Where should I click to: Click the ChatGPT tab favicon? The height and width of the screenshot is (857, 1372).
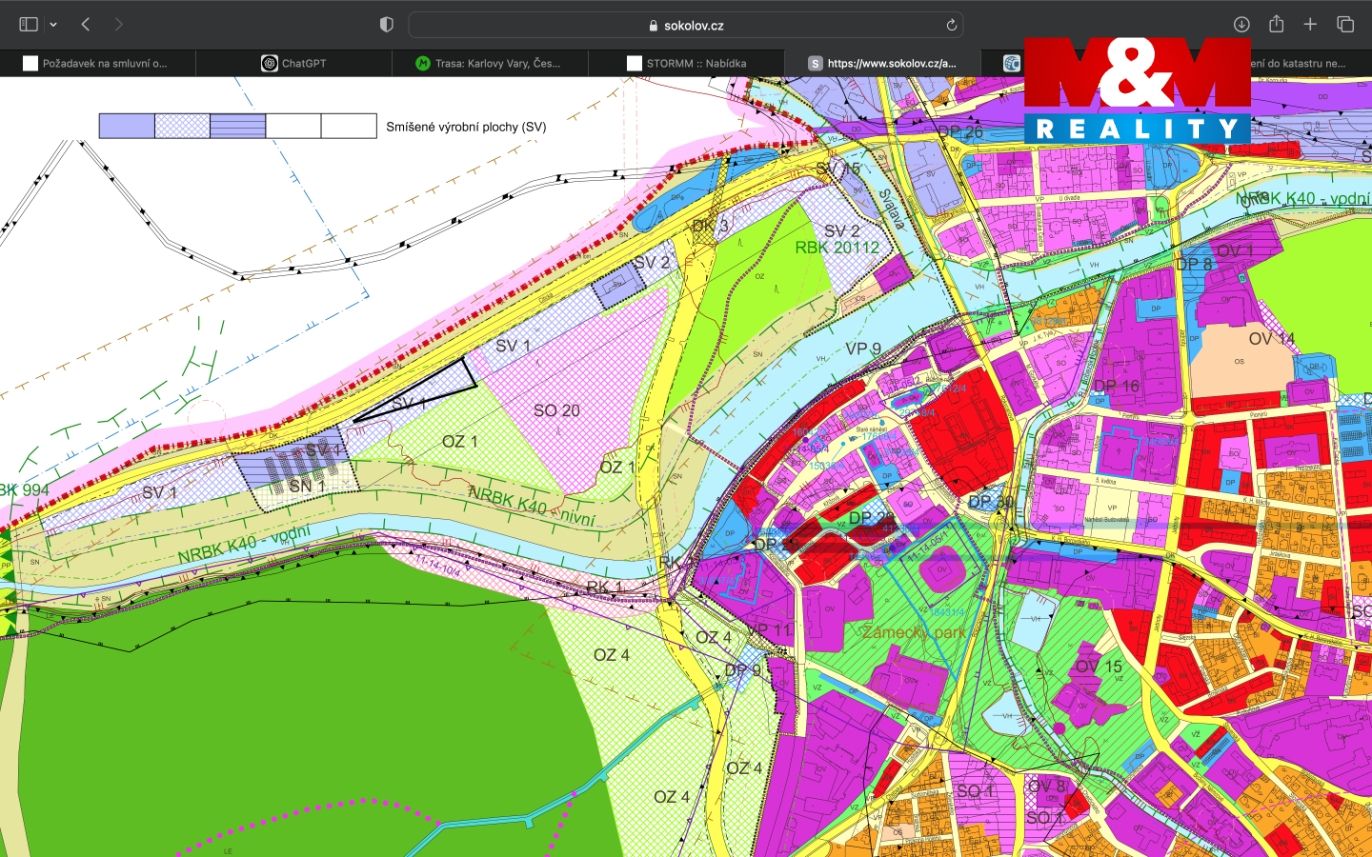[269, 63]
